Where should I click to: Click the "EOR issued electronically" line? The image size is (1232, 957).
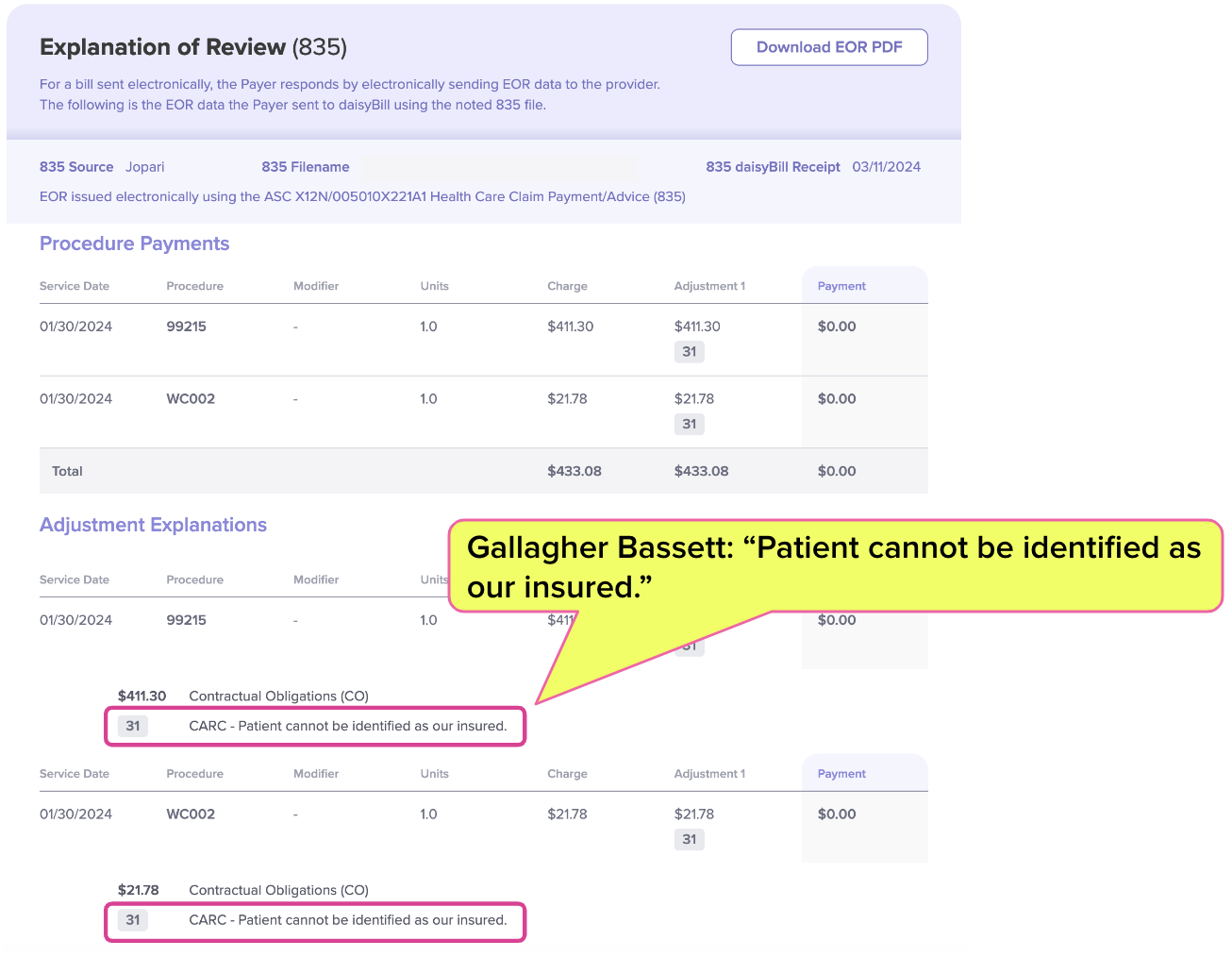tap(362, 196)
